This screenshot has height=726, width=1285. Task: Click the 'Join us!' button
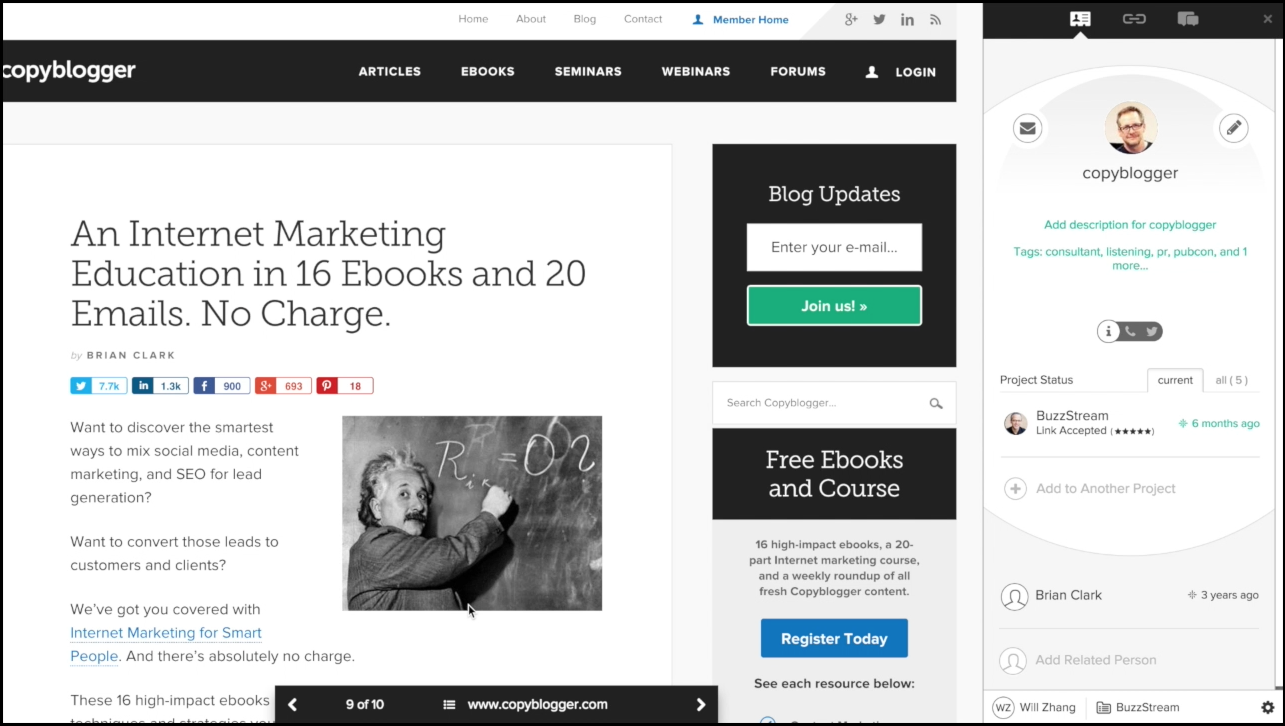pyautogui.click(x=834, y=305)
